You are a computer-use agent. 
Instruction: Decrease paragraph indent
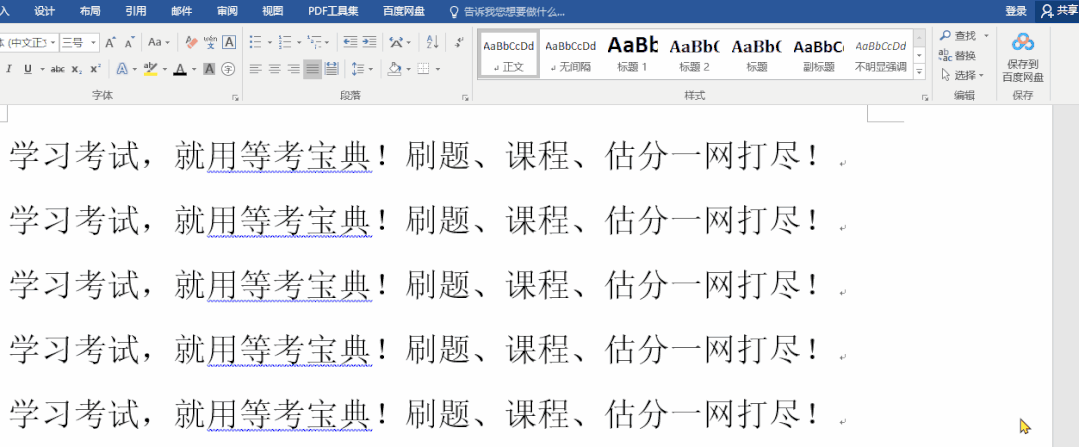click(x=350, y=43)
